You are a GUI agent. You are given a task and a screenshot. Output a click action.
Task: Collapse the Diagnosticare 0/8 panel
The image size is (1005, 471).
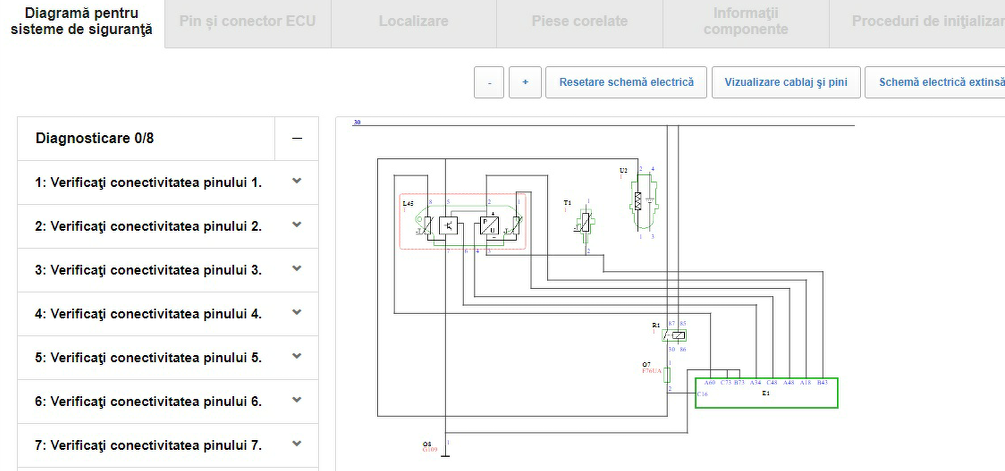click(x=297, y=139)
